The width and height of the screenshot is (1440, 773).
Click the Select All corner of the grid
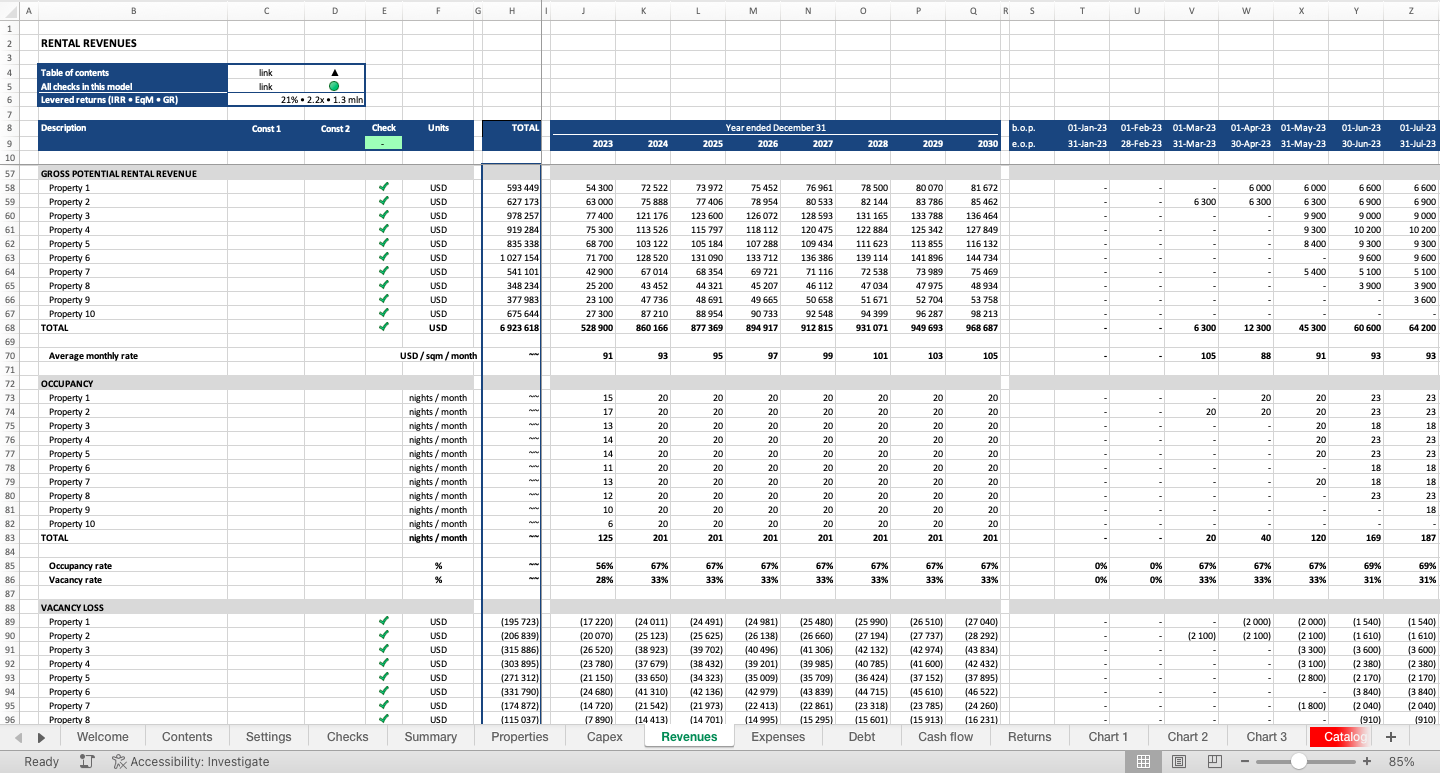pyautogui.click(x=9, y=11)
